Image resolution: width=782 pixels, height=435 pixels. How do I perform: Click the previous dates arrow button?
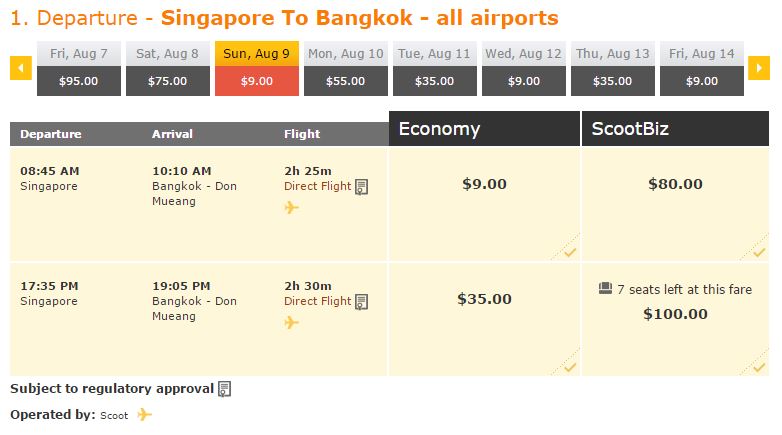coord(21,68)
